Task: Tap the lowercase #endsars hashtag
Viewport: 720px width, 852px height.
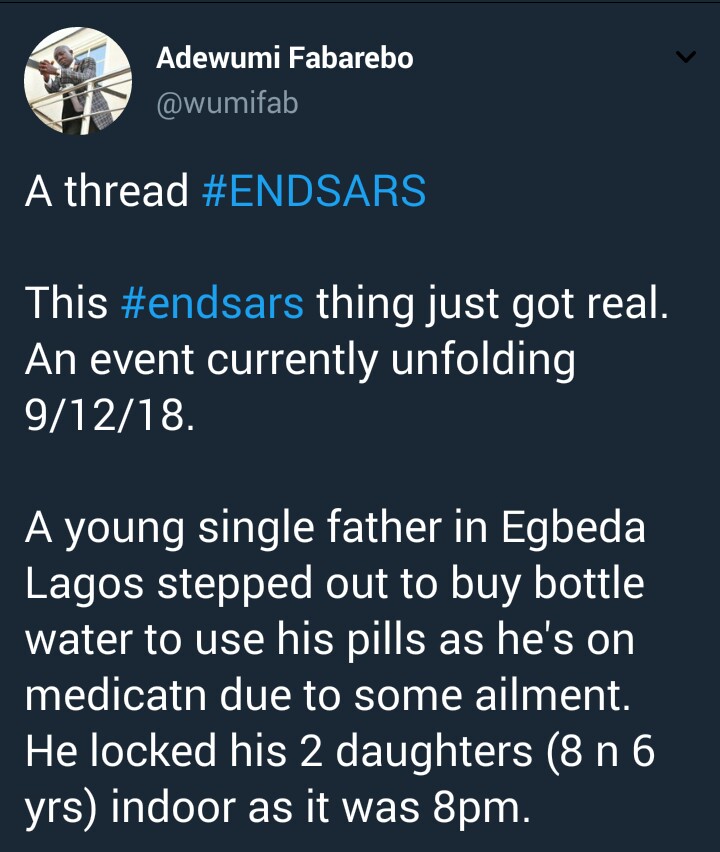Action: (x=210, y=302)
